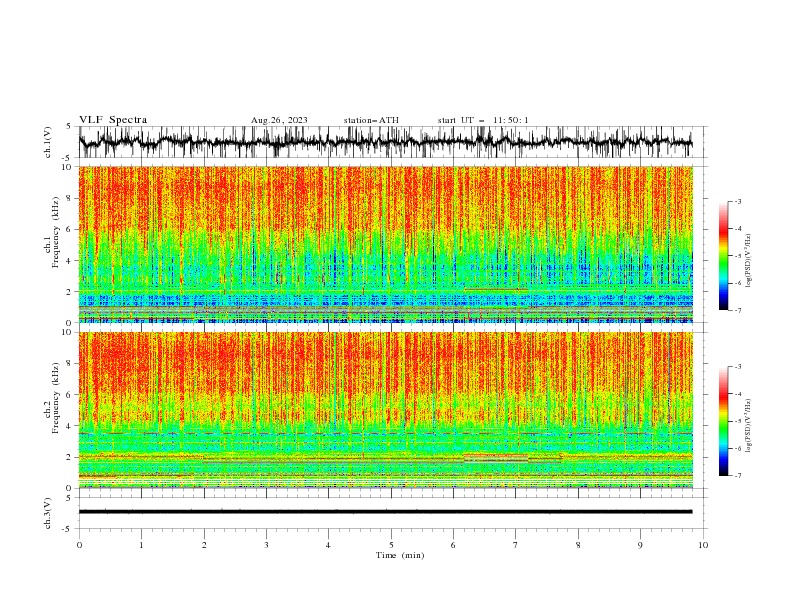The width and height of the screenshot is (792, 612).
Task: Click the ch.2 frequency tick label "6"
Action: click(69, 395)
